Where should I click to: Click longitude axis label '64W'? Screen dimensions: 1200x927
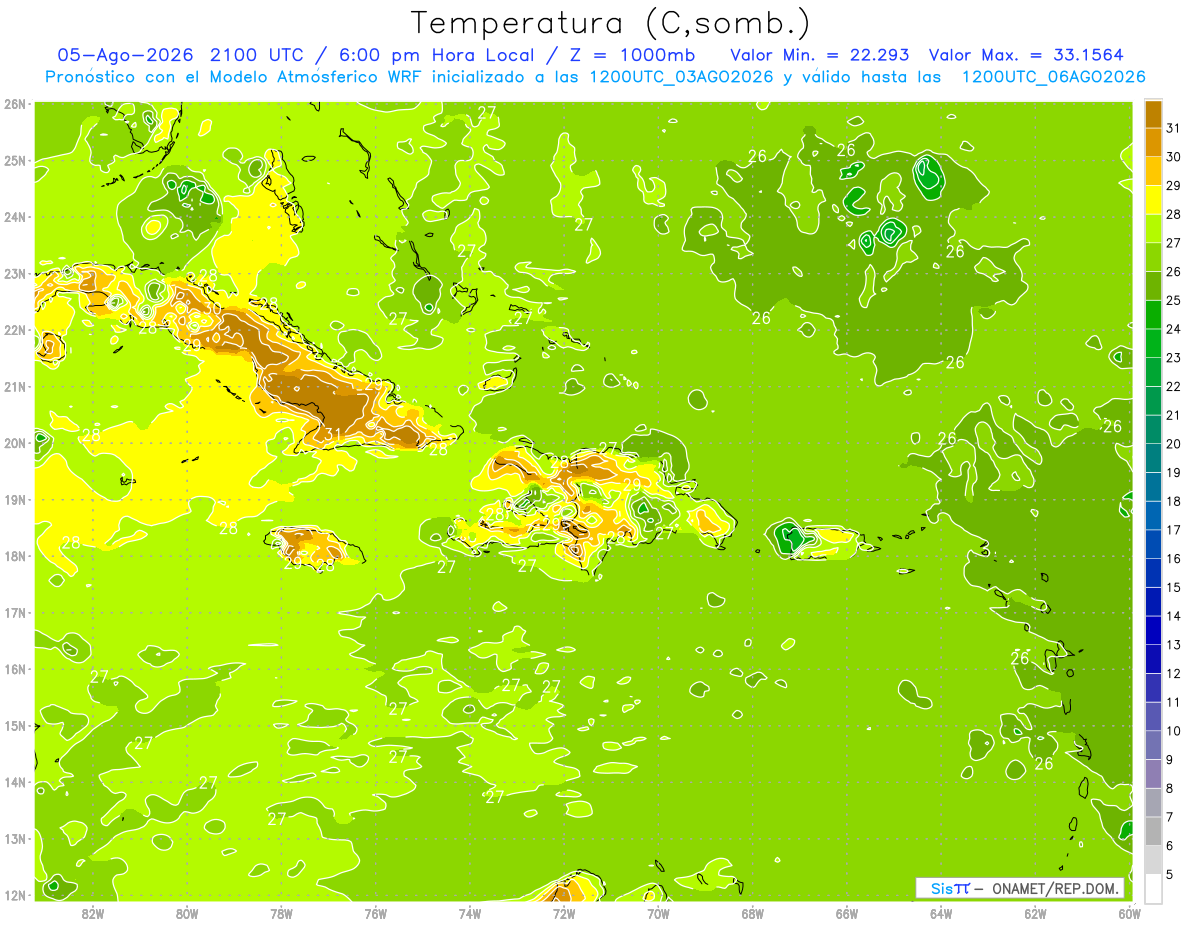[940, 913]
